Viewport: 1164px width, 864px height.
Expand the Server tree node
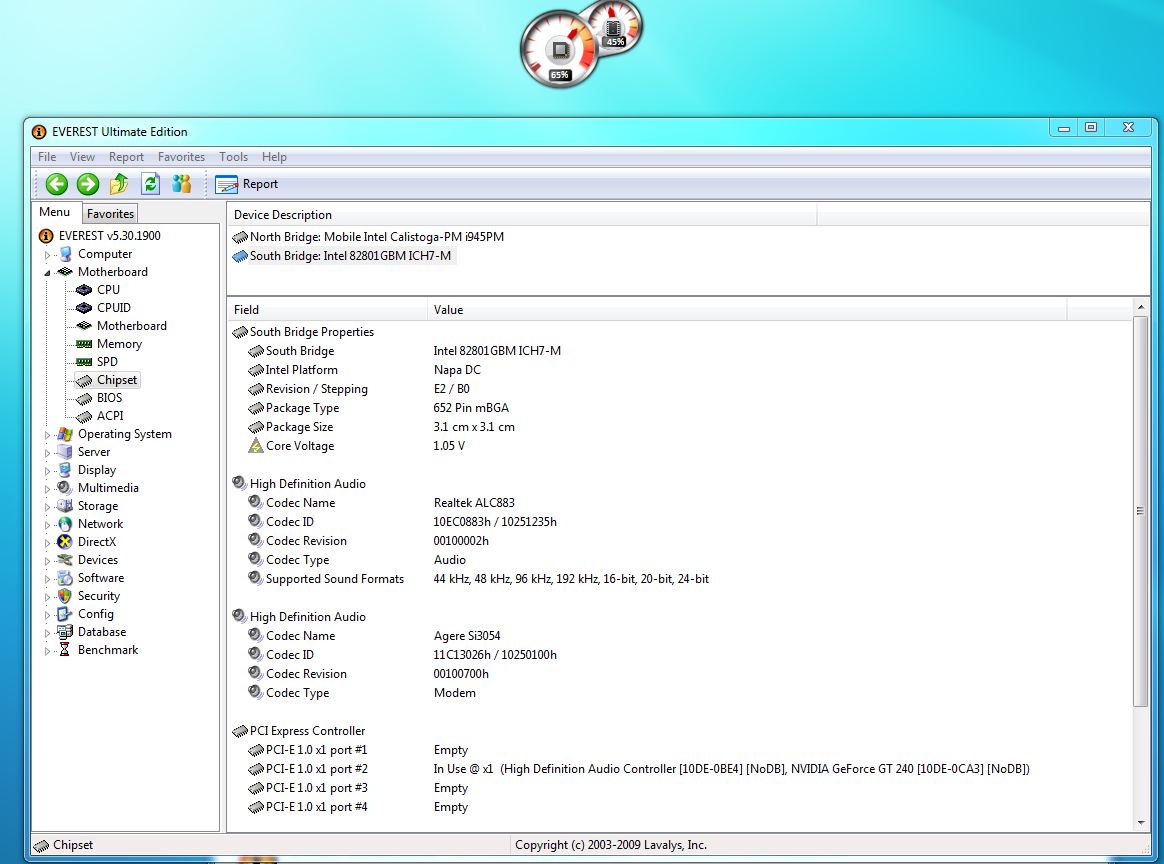[x=48, y=453]
